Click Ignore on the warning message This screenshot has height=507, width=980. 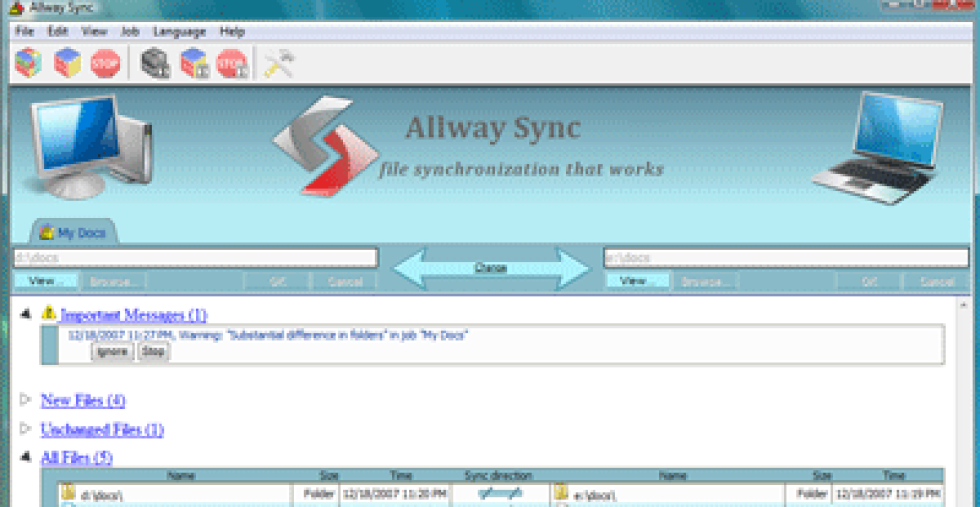coord(112,352)
